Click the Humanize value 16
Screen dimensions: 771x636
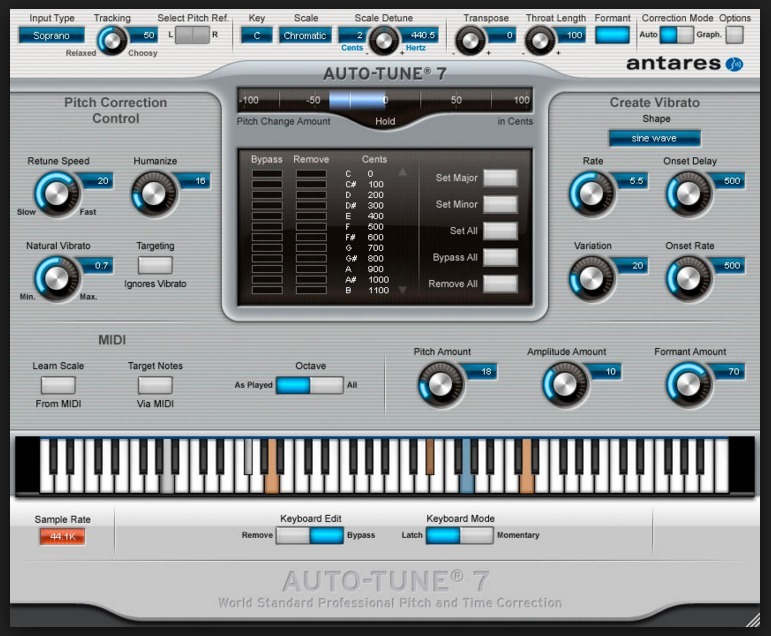[196, 181]
